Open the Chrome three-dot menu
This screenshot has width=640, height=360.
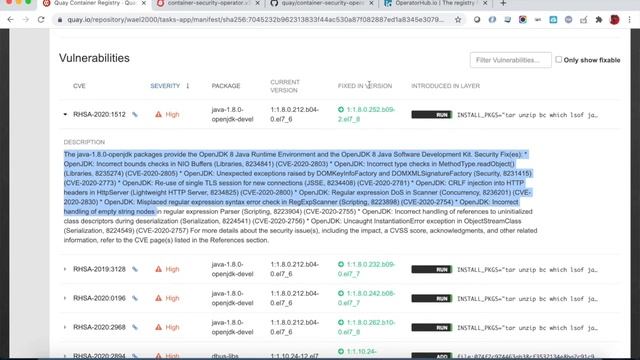(x=629, y=20)
